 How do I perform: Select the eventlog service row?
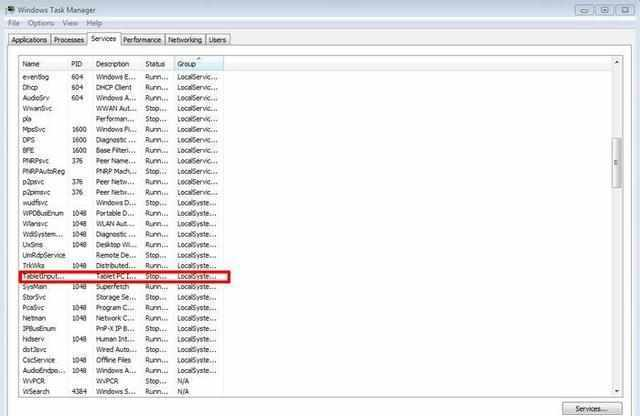pyautogui.click(x=121, y=77)
